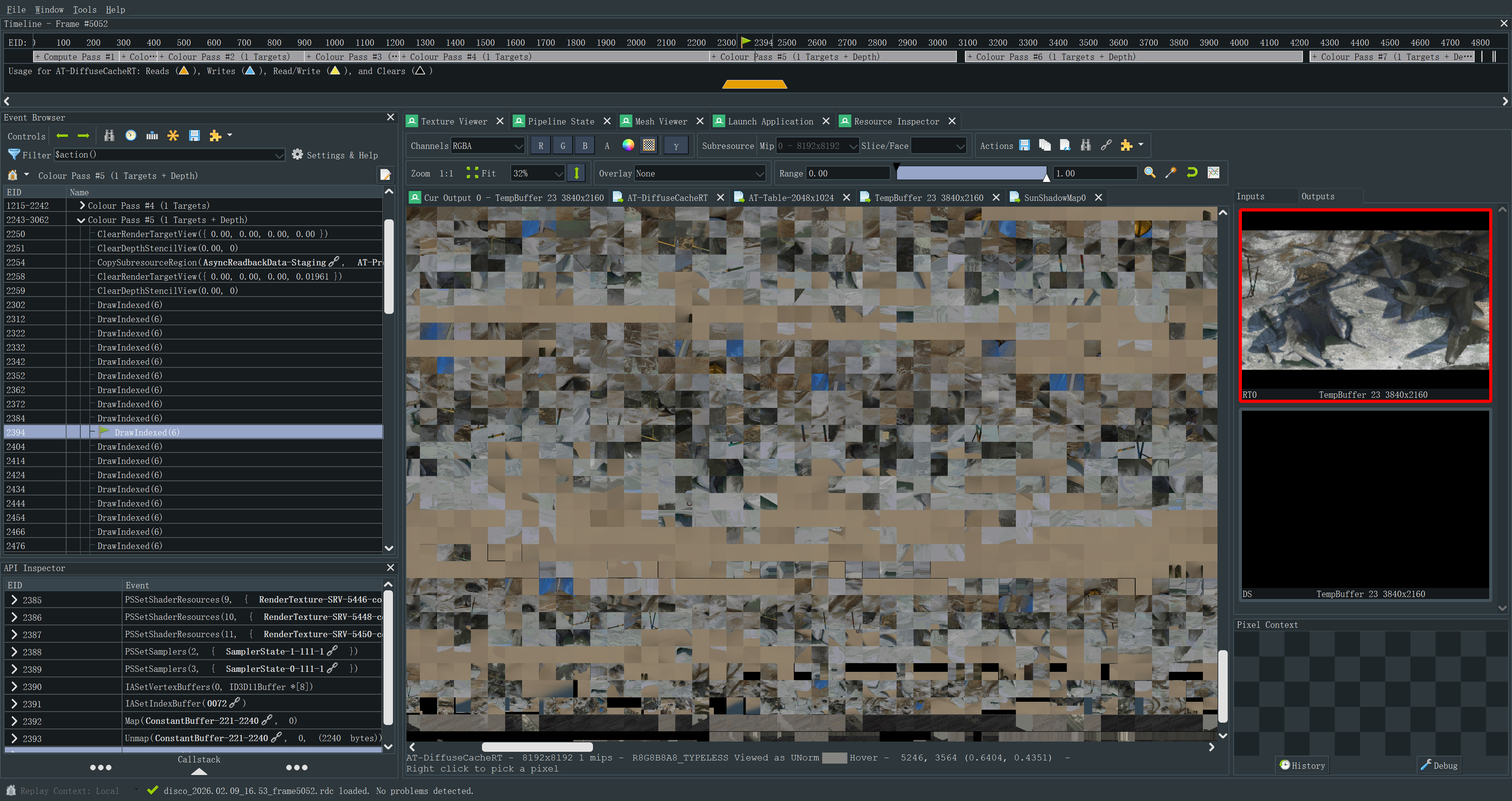Switch to the Pipeline State tab
Image resolution: width=1512 pixels, height=801 pixels.
click(560, 122)
